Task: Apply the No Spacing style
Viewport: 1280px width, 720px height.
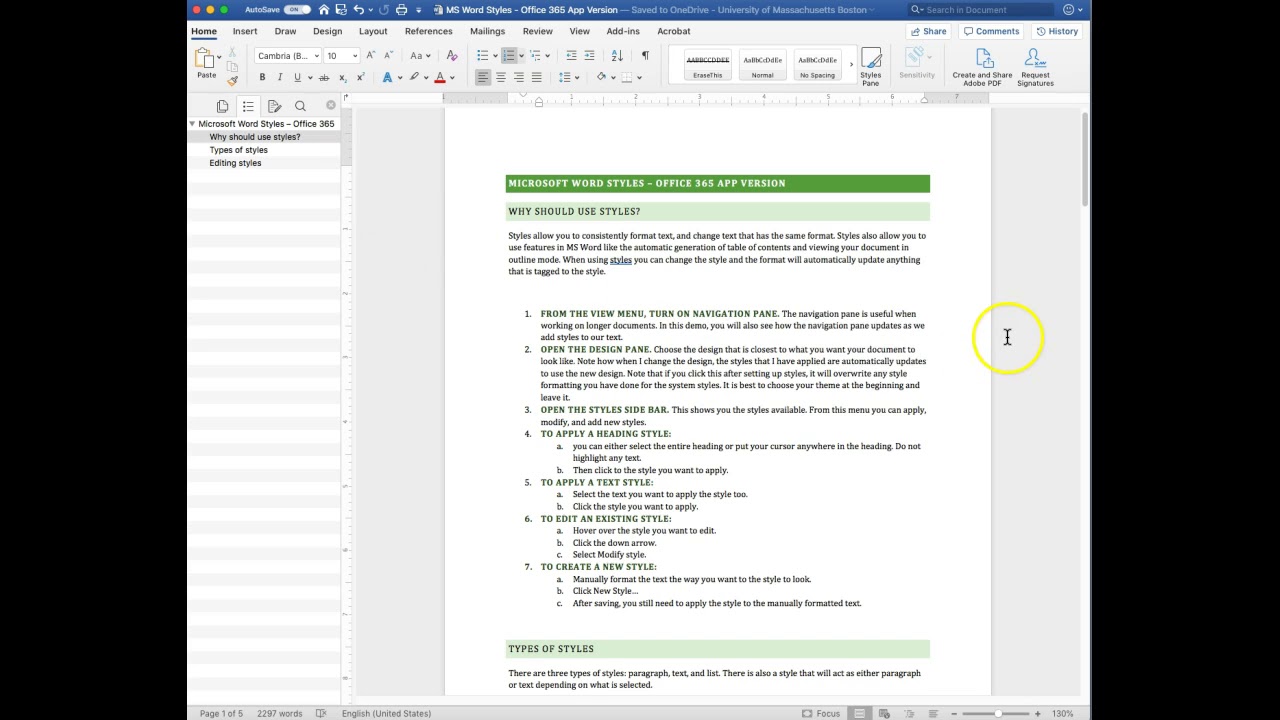Action: pos(817,65)
